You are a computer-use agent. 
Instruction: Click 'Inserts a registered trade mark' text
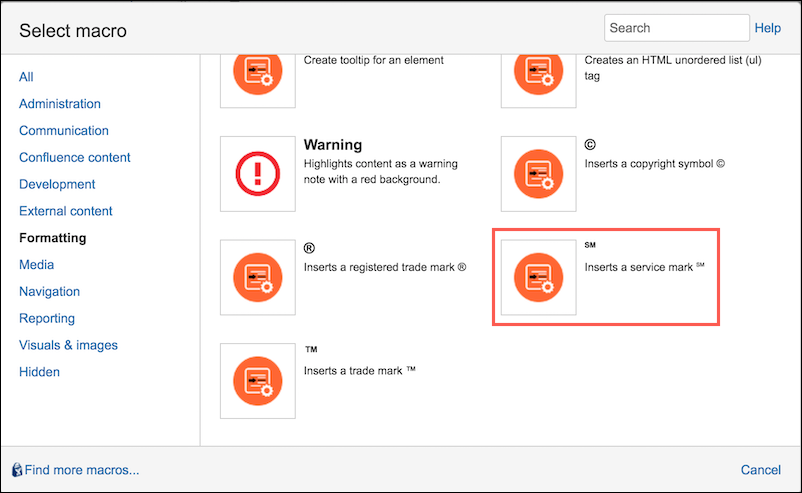385,267
